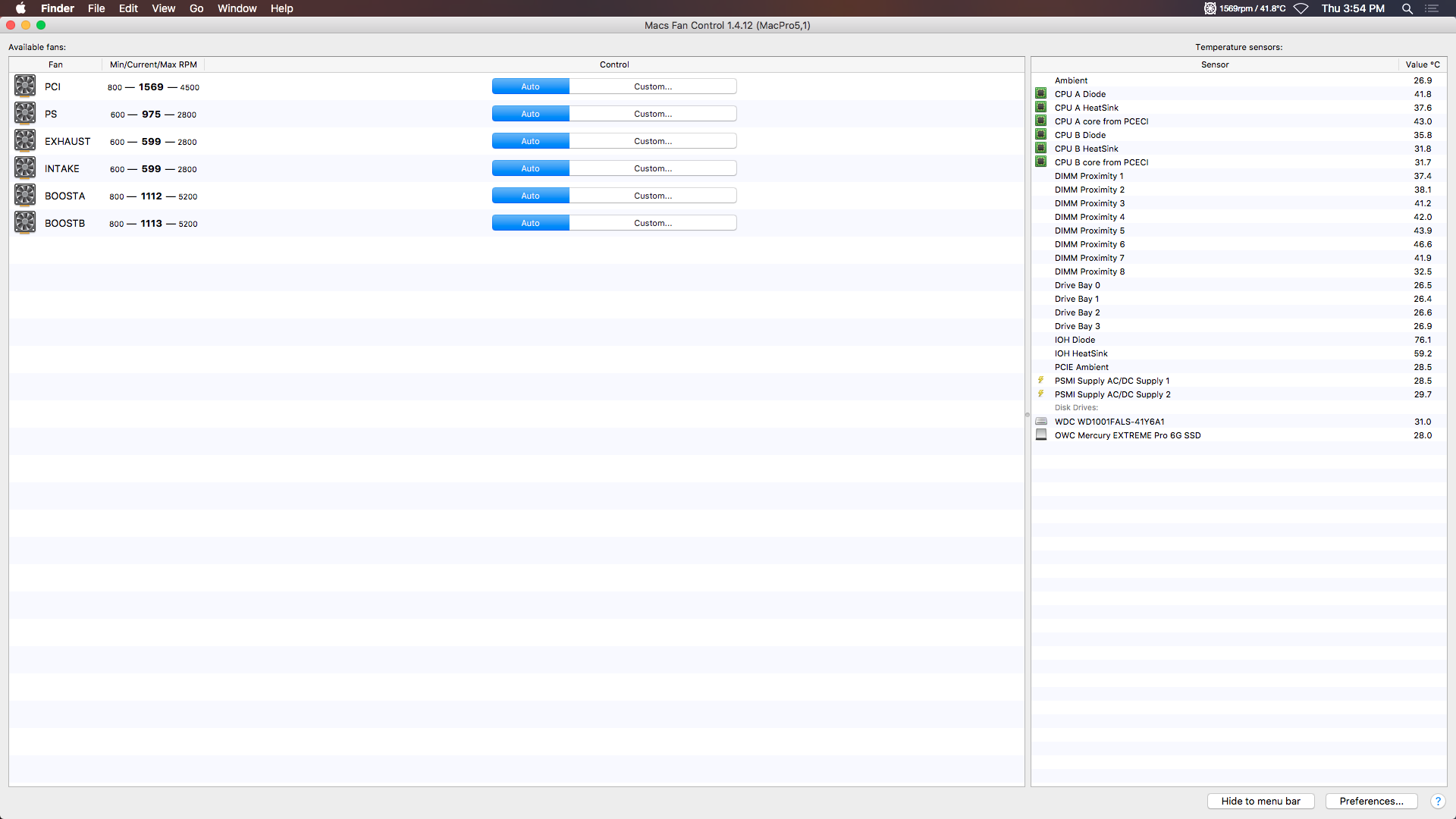This screenshot has height=819, width=1456.
Task: Open the help question mark button
Action: coord(1437,802)
